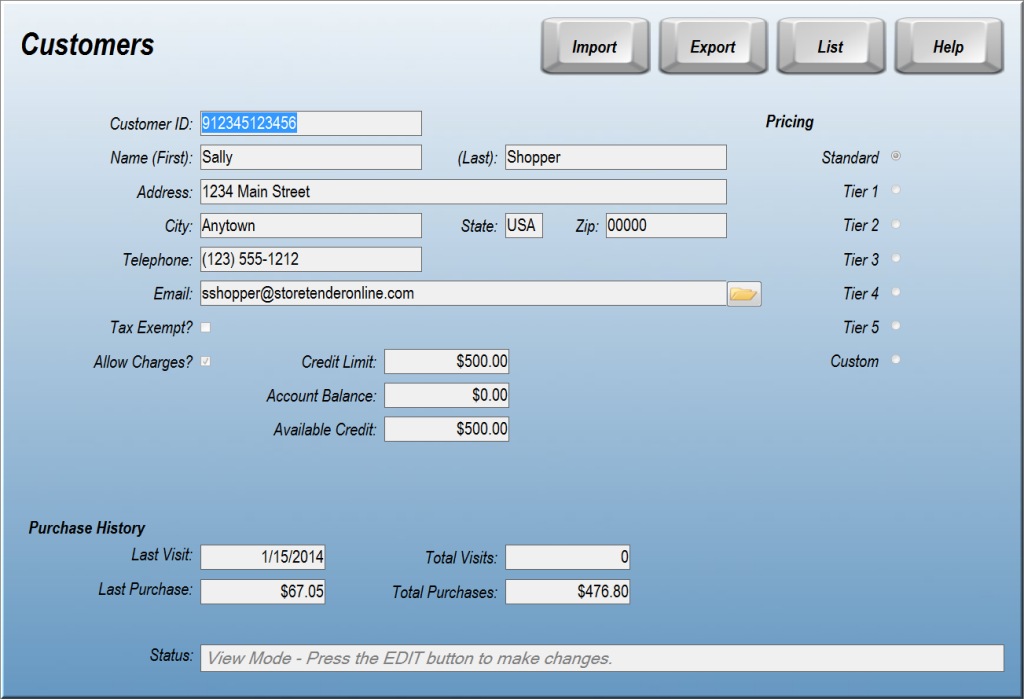Select the Custom pricing option

(x=896, y=360)
